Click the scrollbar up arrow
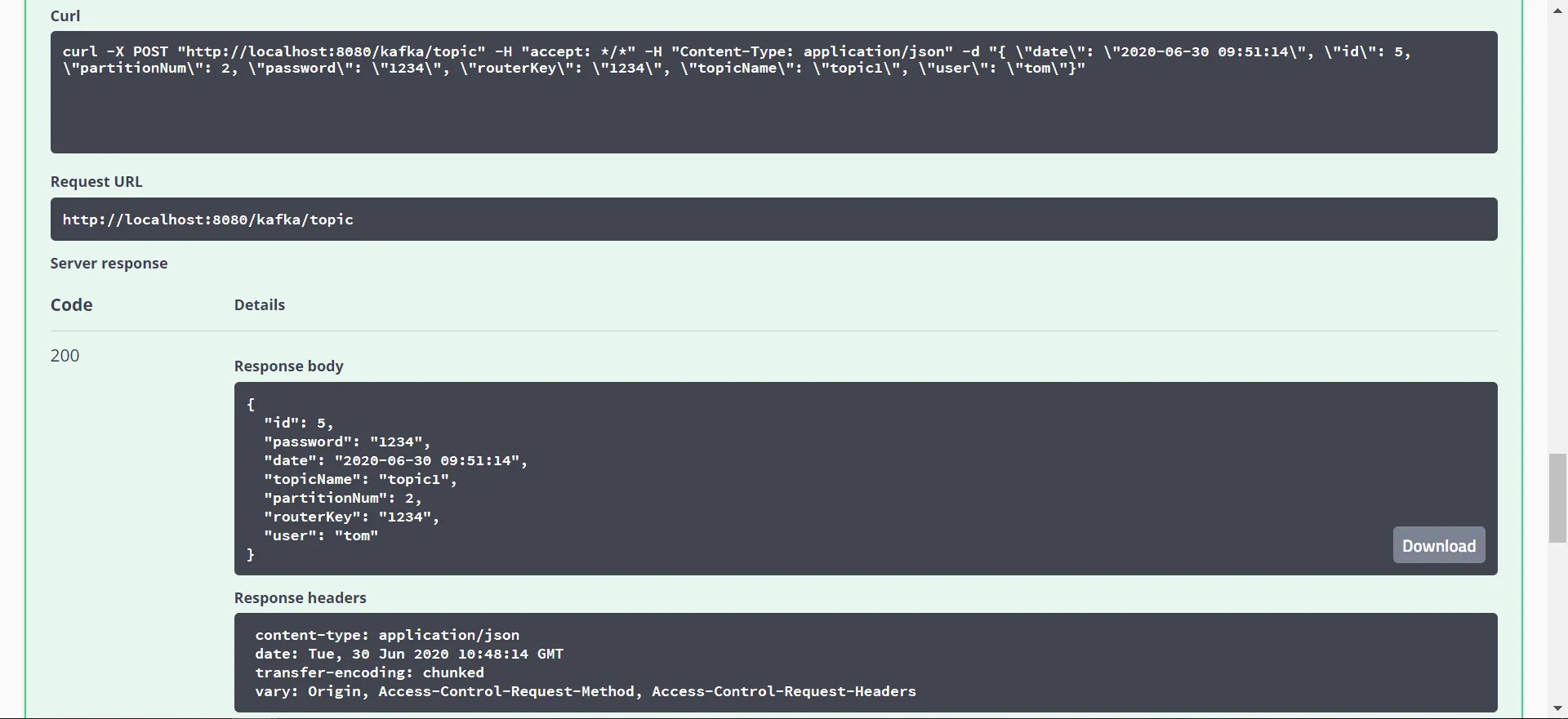1568x719 pixels. click(x=1557, y=10)
